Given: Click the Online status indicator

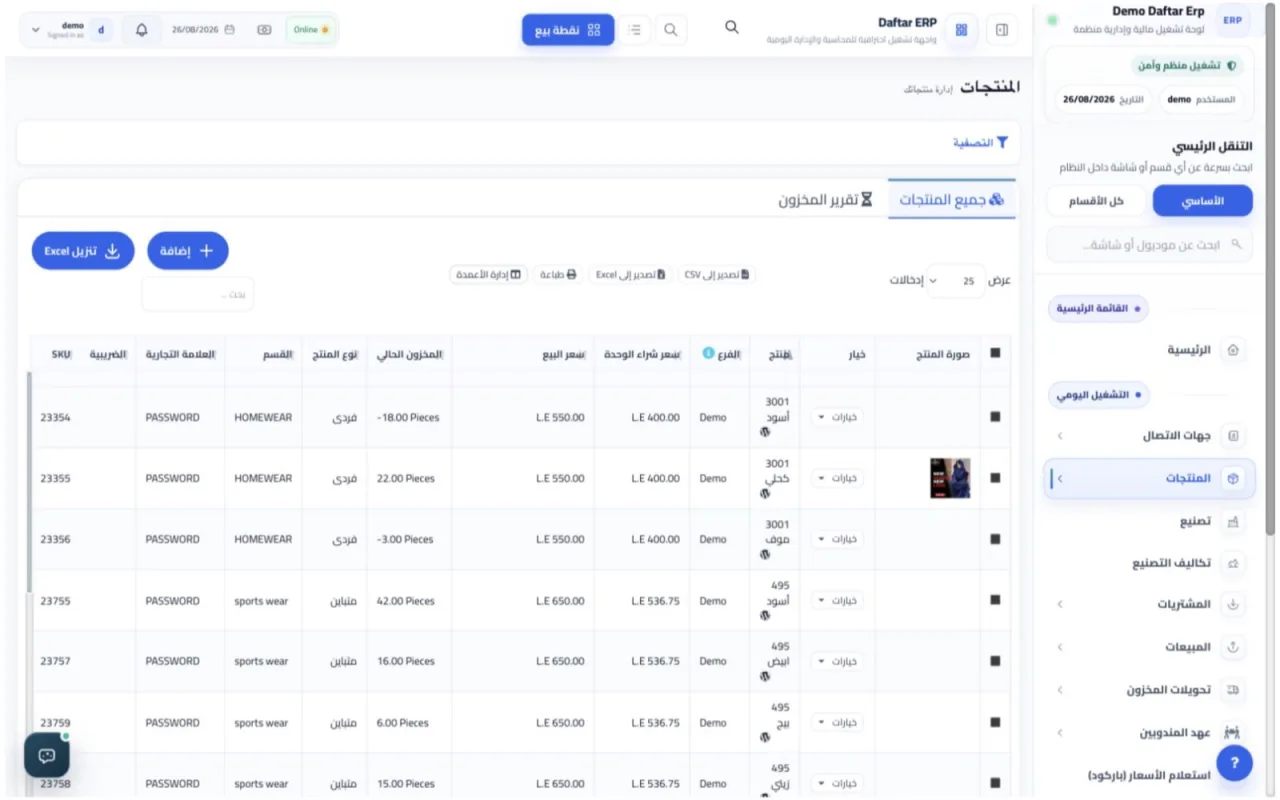Looking at the screenshot, I should 311,30.
